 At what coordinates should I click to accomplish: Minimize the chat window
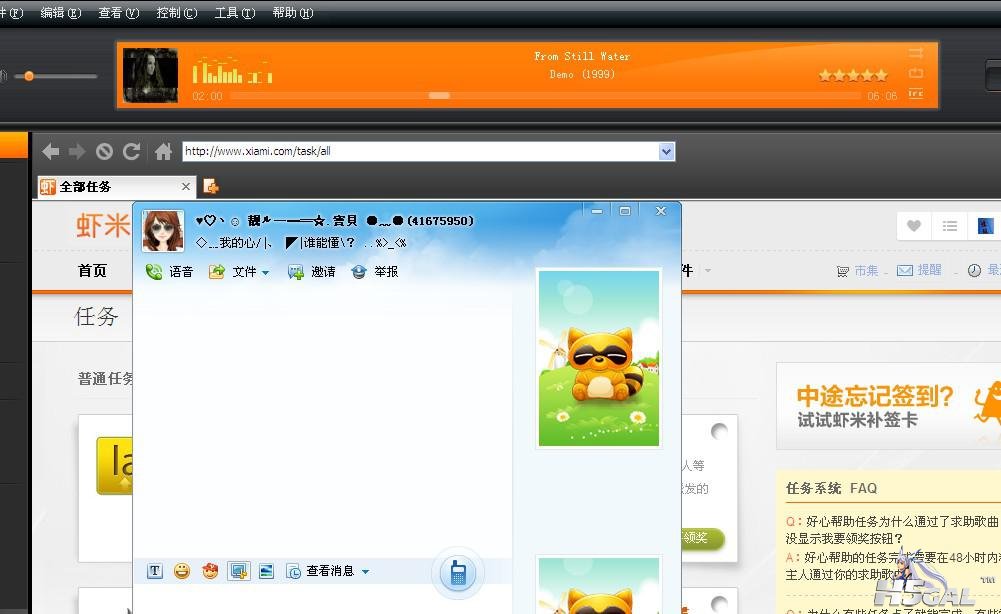tap(597, 211)
